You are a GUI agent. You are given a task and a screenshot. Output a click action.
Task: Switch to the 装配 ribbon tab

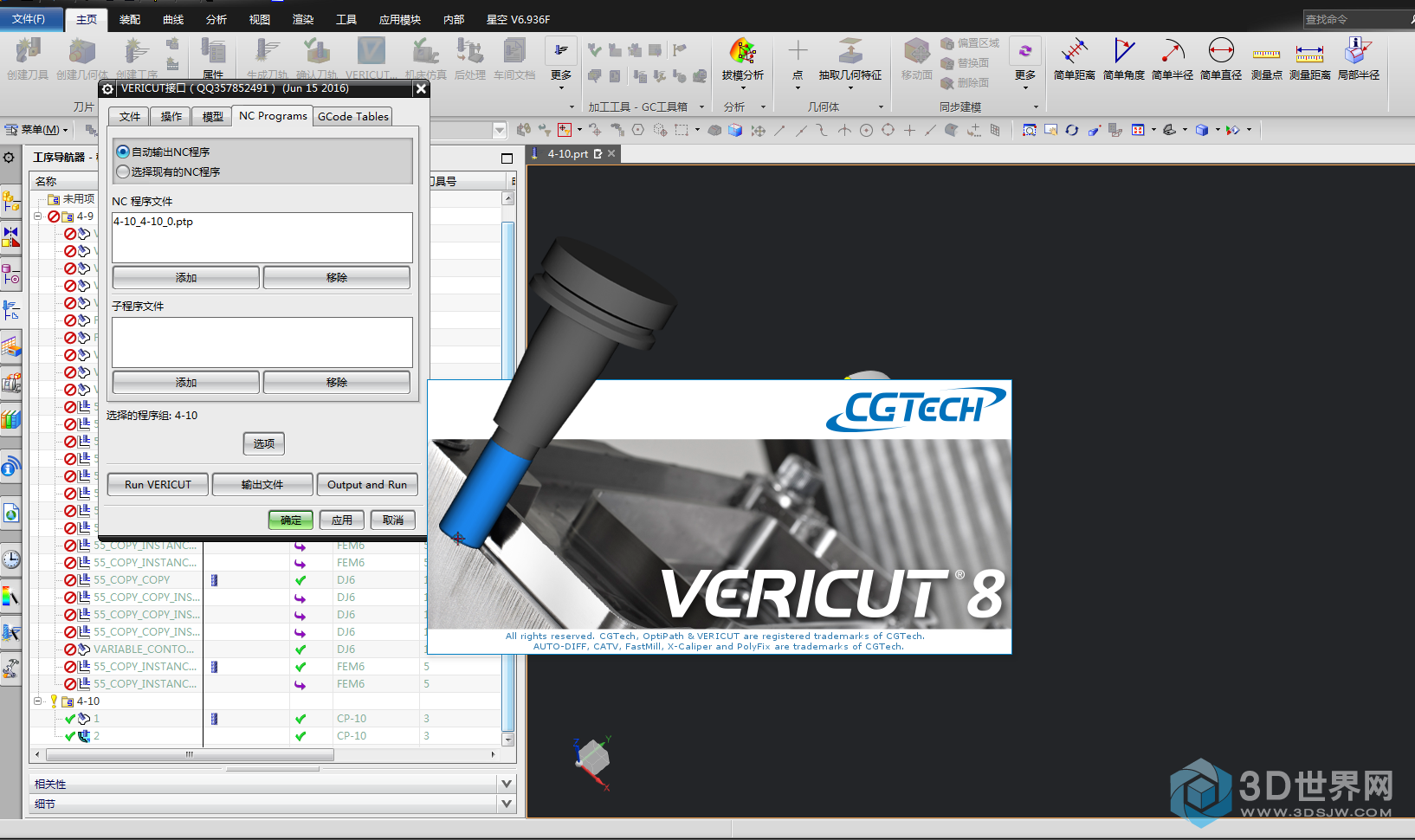click(130, 19)
